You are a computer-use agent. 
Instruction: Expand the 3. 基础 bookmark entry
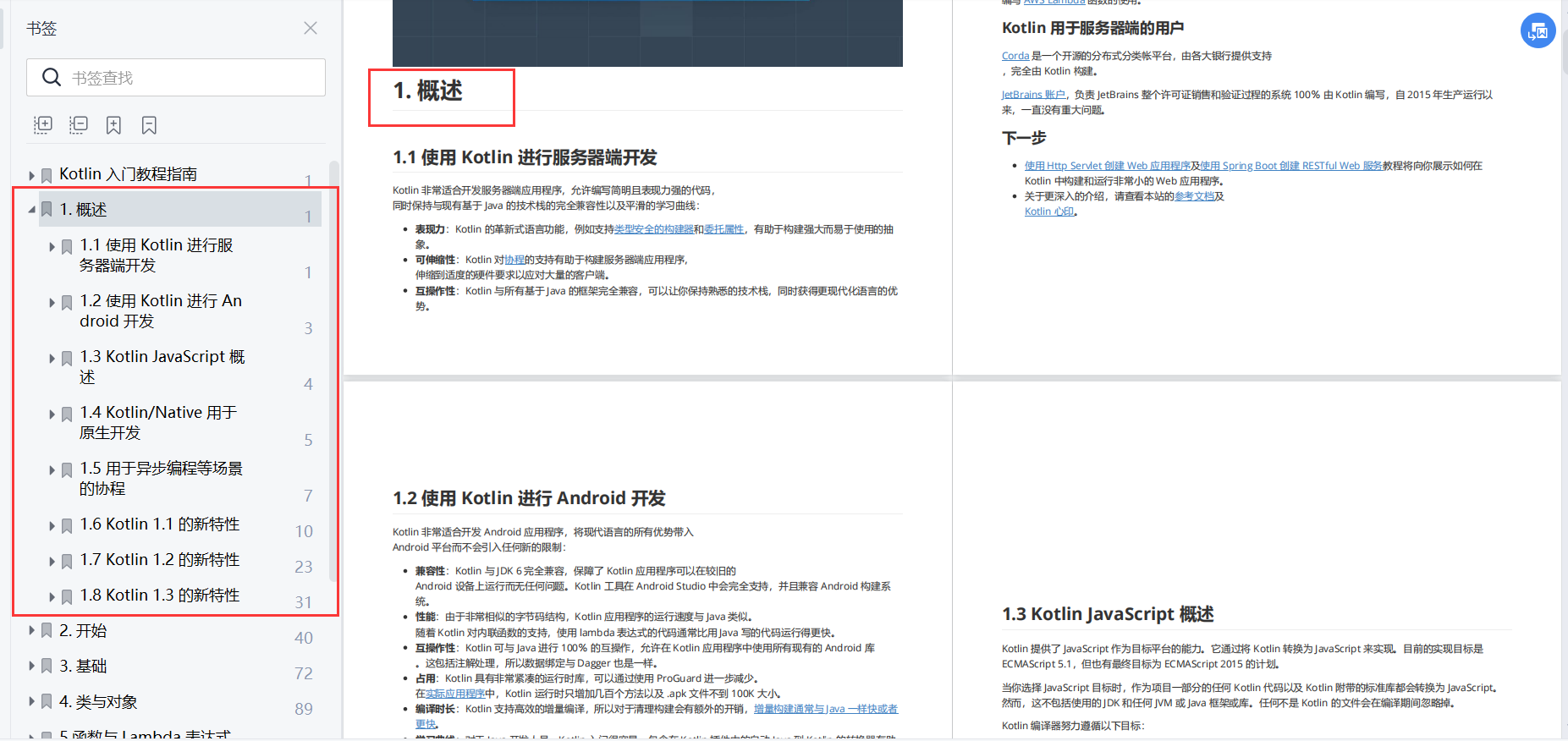pyautogui.click(x=31, y=667)
